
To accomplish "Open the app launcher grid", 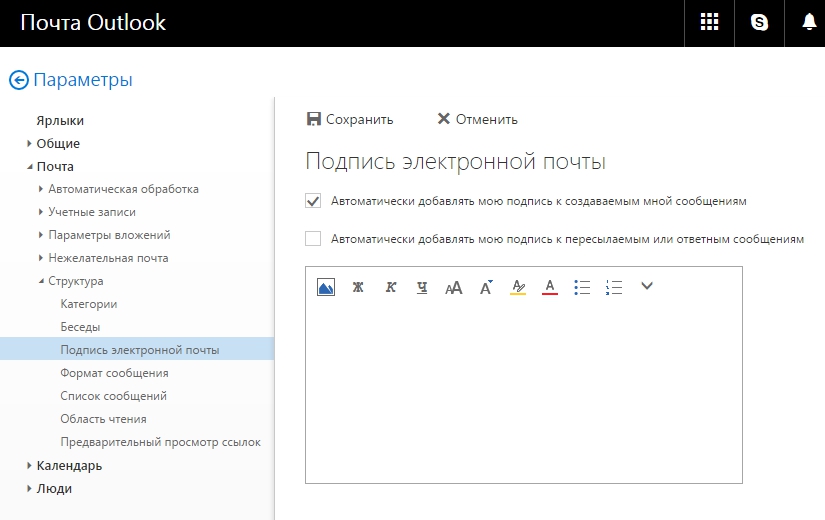I will (709, 22).
